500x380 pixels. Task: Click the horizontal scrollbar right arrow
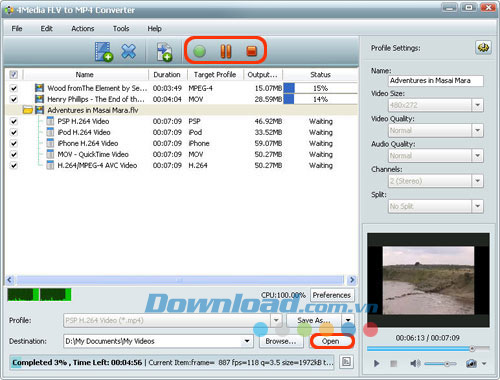(352, 280)
